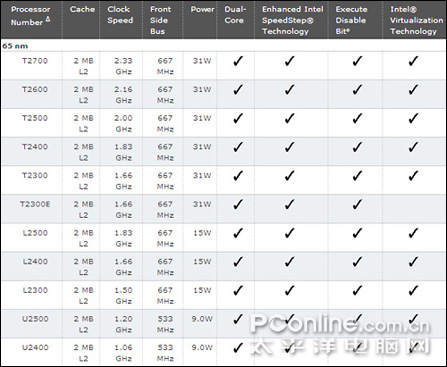Click the T2300E Execute Disable Bit checkmark
447x367 pixels.
click(357, 204)
